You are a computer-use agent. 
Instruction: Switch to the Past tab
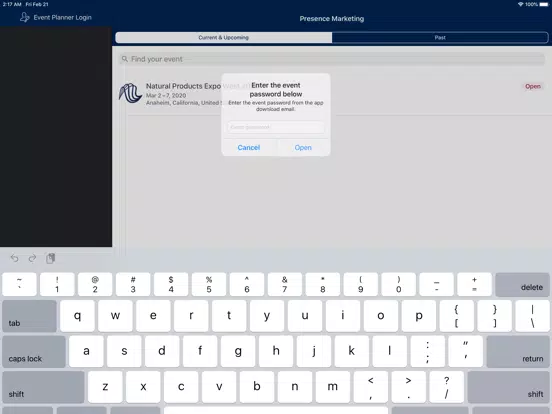point(440,37)
